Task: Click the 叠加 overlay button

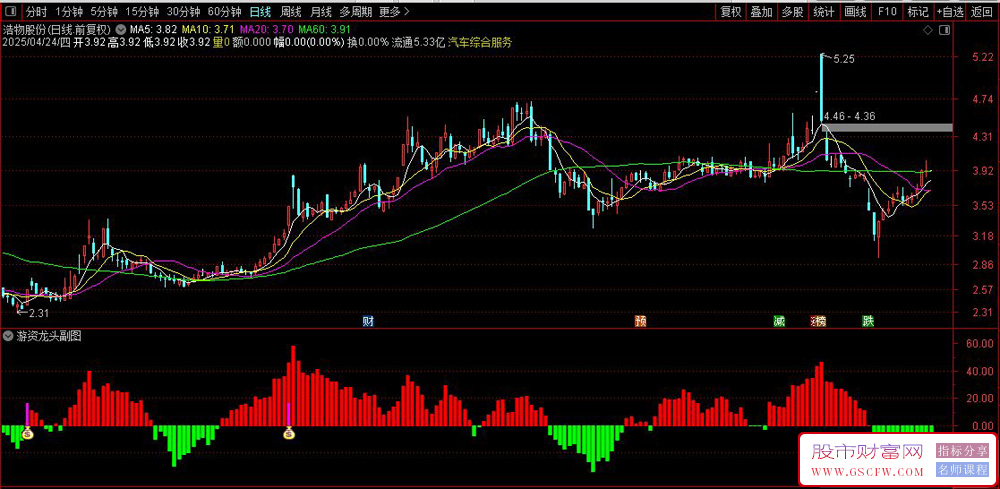Action: (x=761, y=11)
